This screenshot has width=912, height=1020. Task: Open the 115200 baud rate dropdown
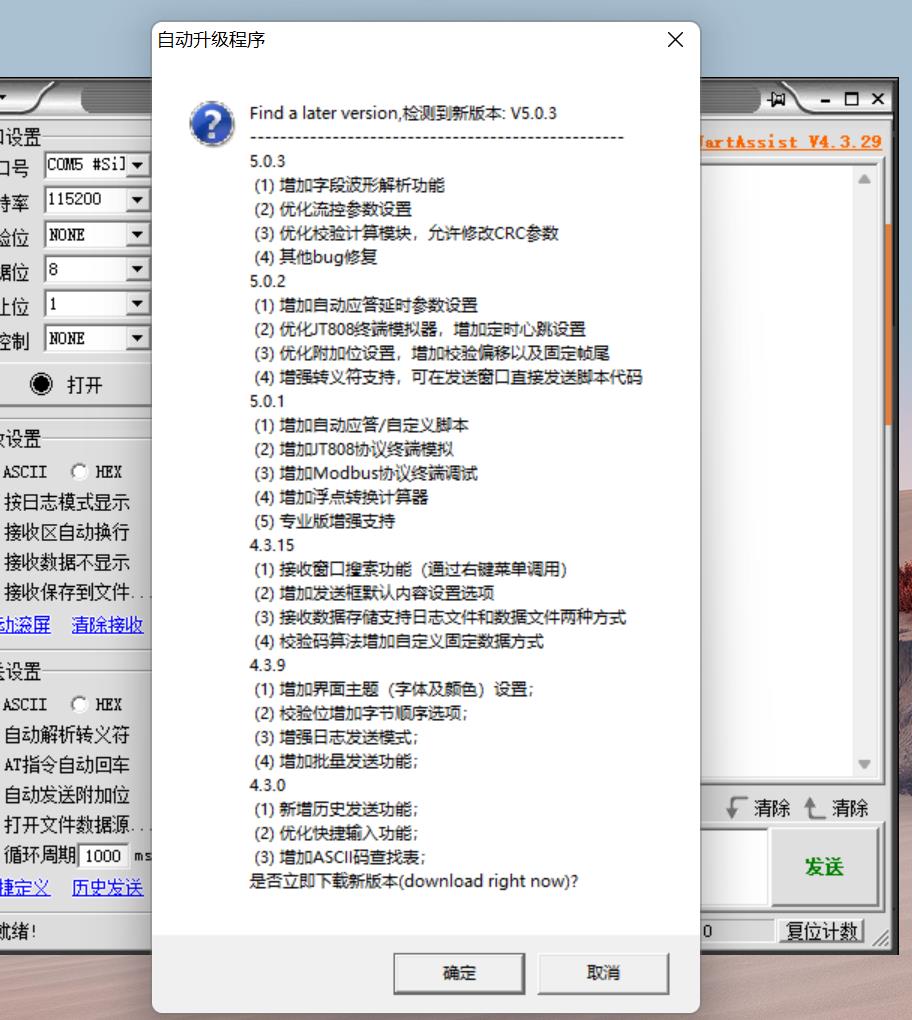[137, 200]
